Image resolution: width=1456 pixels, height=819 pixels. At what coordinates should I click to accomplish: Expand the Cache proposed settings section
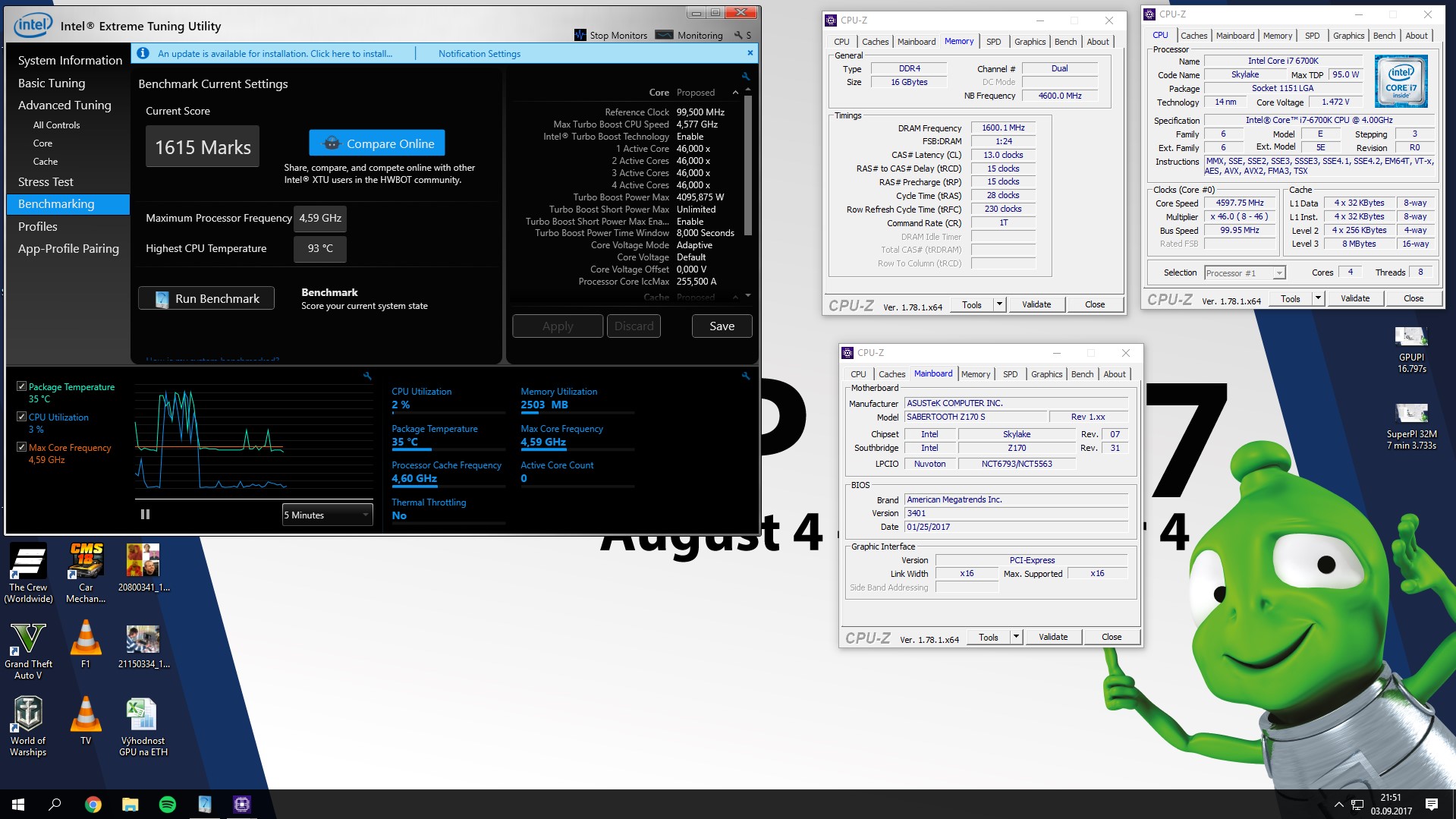coord(734,297)
